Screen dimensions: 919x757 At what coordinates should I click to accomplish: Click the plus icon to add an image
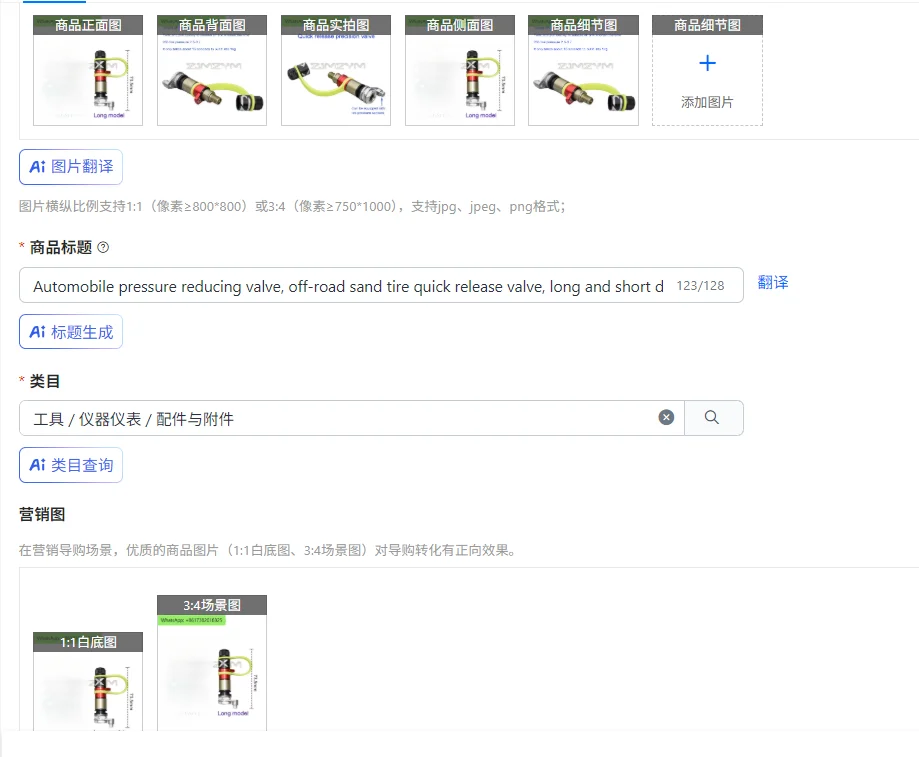707,63
